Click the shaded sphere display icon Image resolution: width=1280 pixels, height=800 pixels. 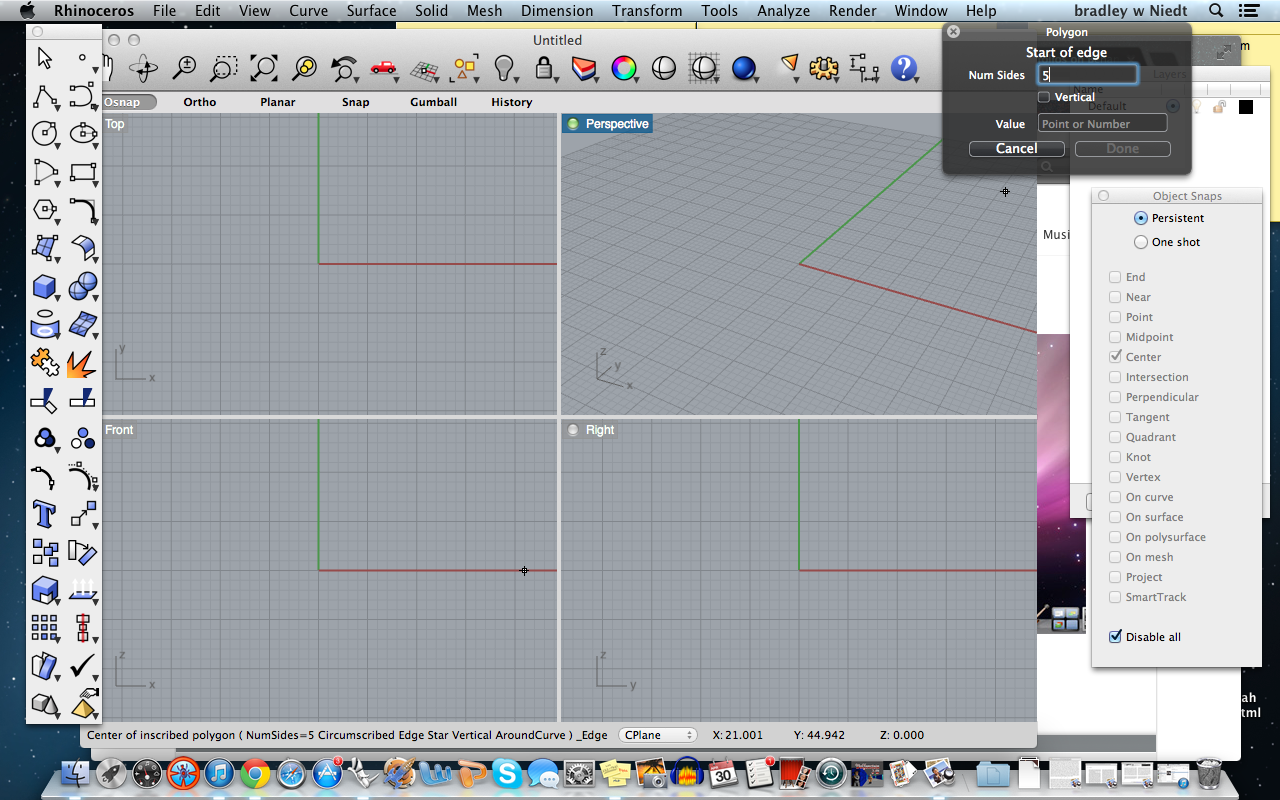click(663, 68)
